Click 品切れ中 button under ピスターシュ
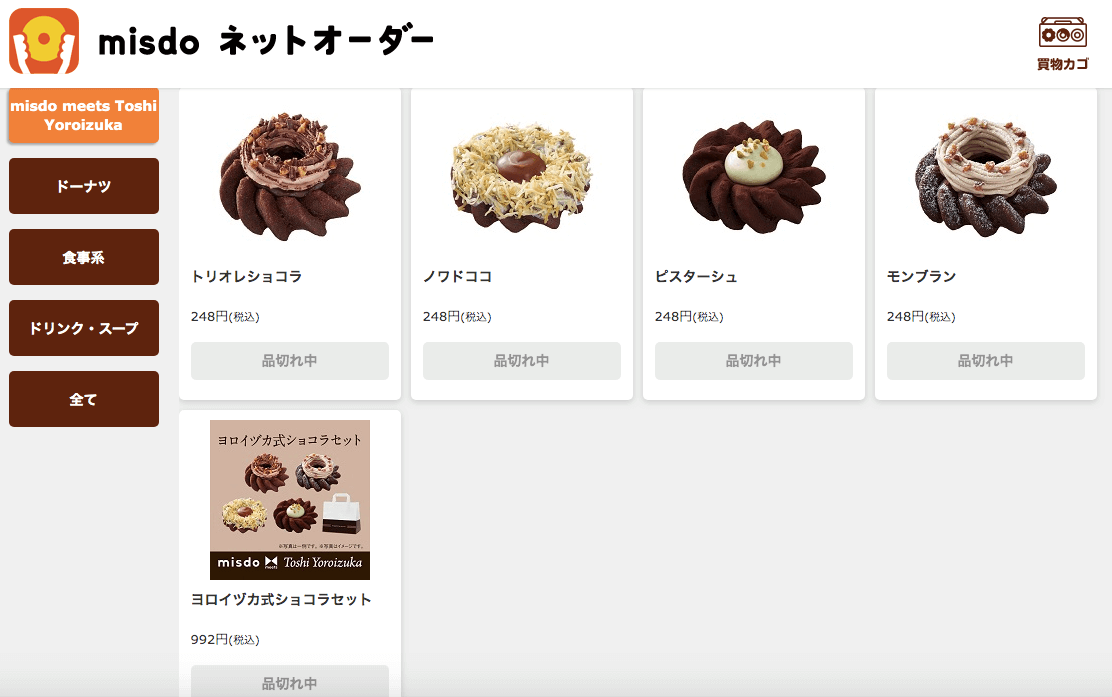The width and height of the screenshot is (1112, 697). [x=754, y=361]
